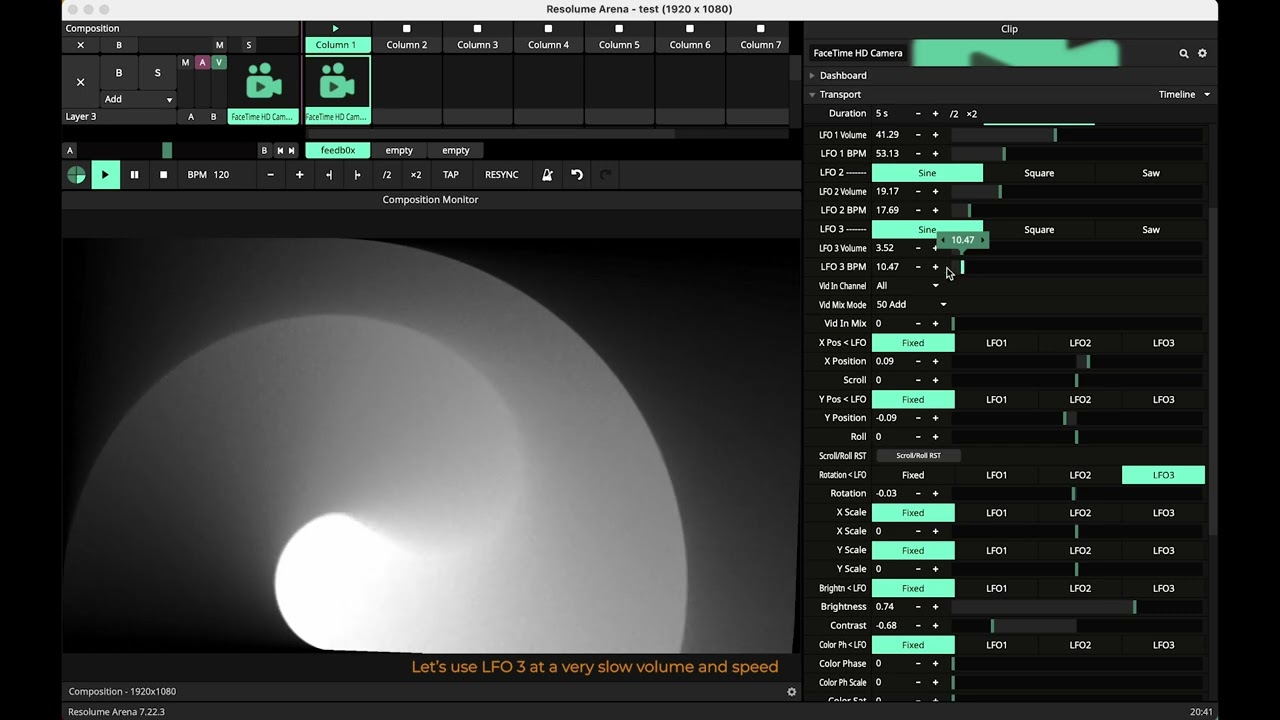This screenshot has height=720, width=1280.
Task: Click the BPM nudge back icon
Action: [x=328, y=175]
